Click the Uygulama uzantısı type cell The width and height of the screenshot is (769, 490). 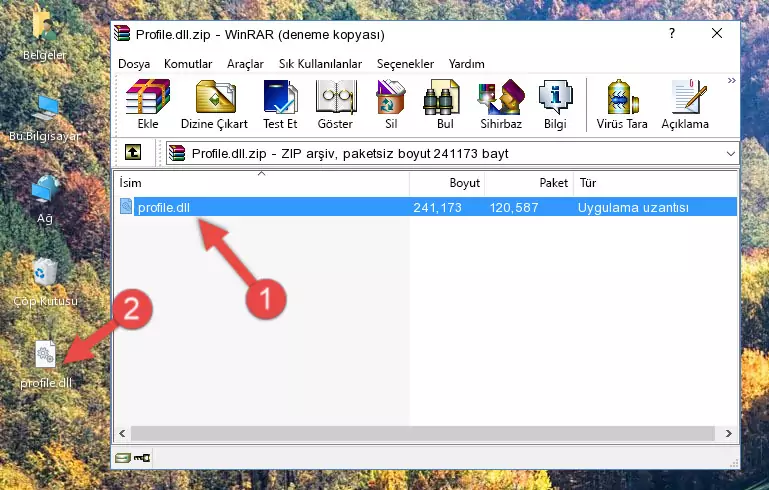[x=633, y=207]
